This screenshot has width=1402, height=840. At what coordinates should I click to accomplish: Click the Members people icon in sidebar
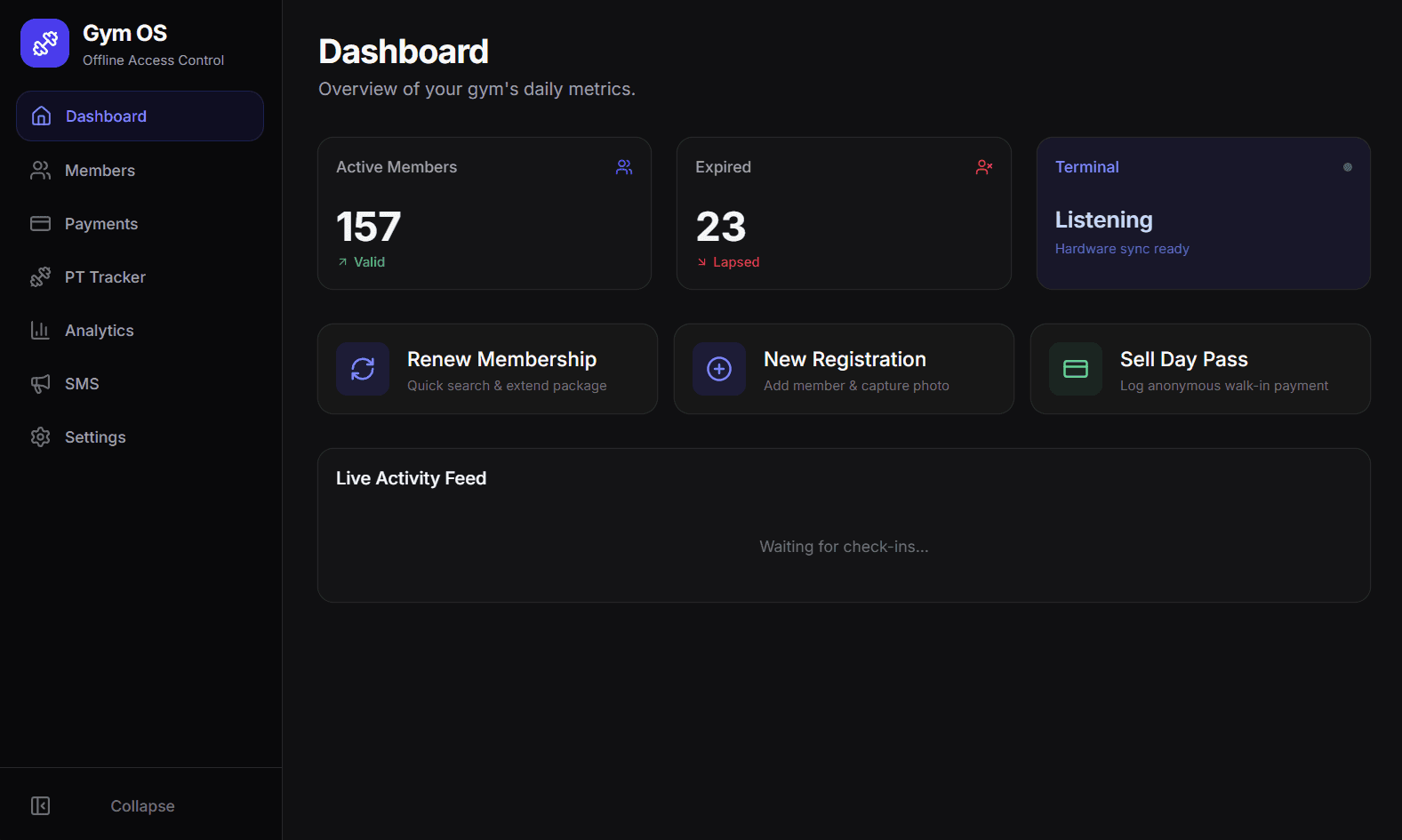(x=40, y=171)
